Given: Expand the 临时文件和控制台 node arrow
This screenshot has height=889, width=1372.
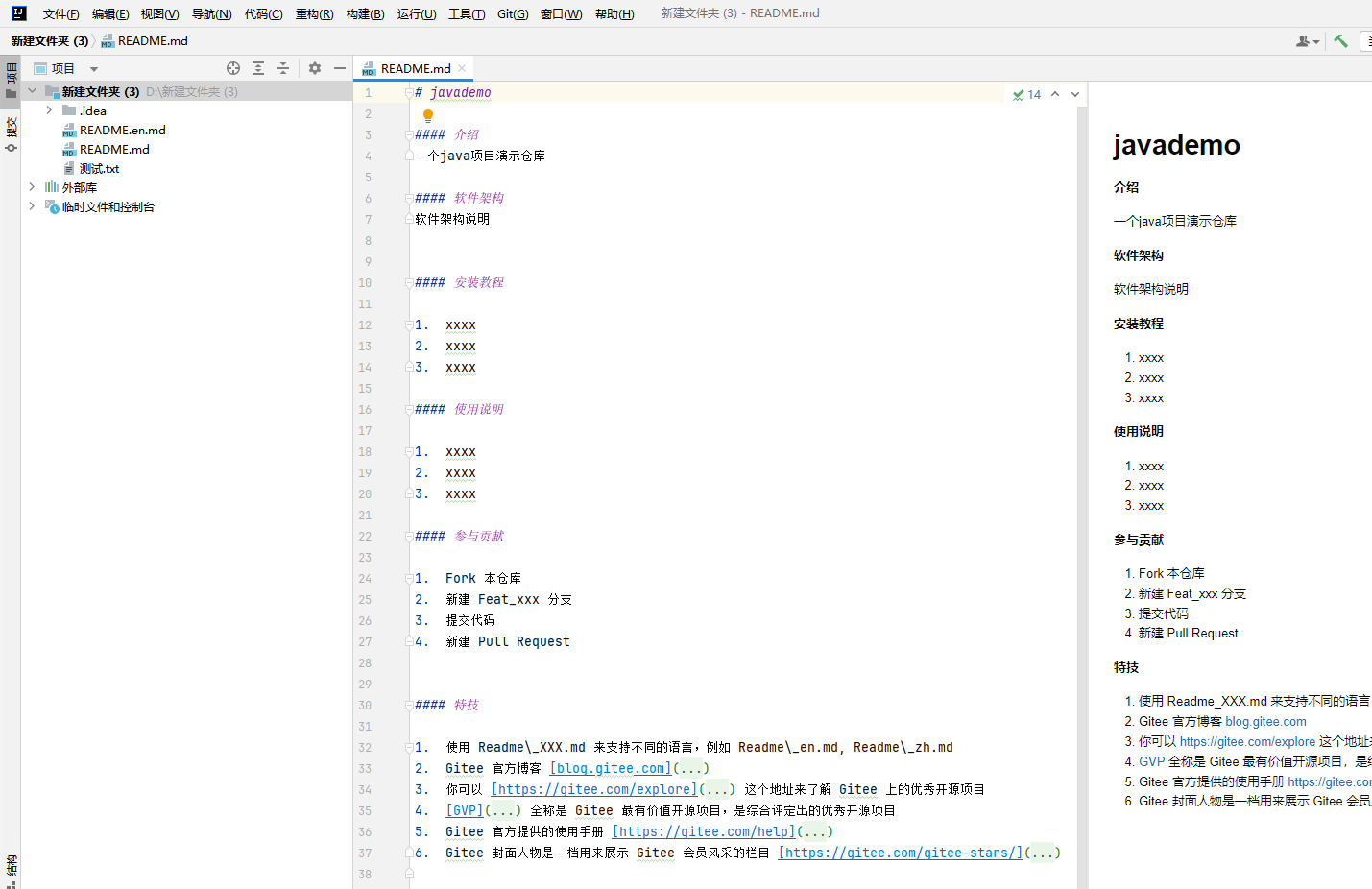Looking at the screenshot, I should click(32, 206).
